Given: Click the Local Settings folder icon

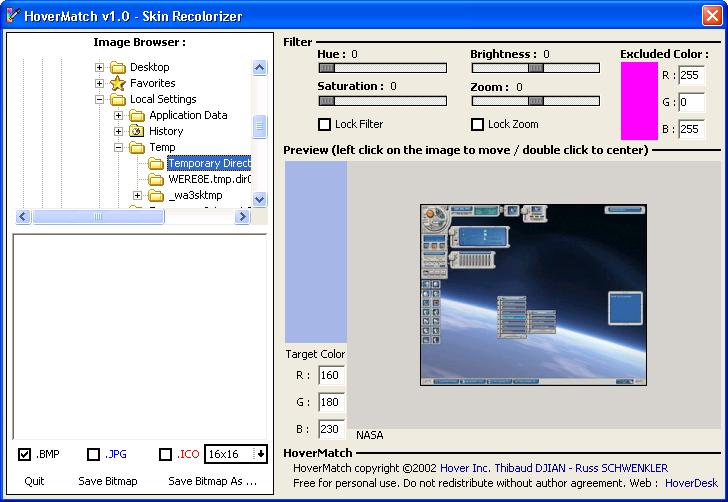Looking at the screenshot, I should (x=118, y=99).
